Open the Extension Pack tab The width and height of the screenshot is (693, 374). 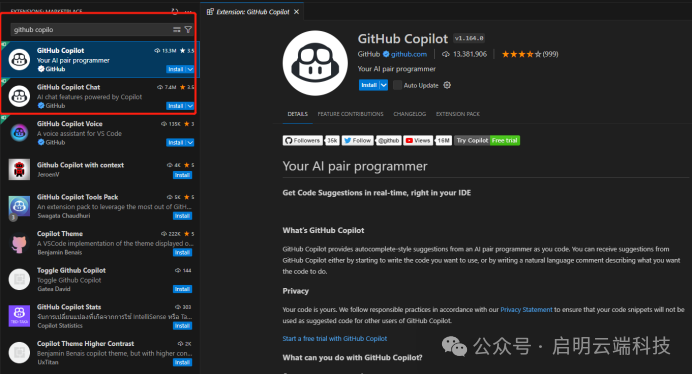(x=458, y=114)
